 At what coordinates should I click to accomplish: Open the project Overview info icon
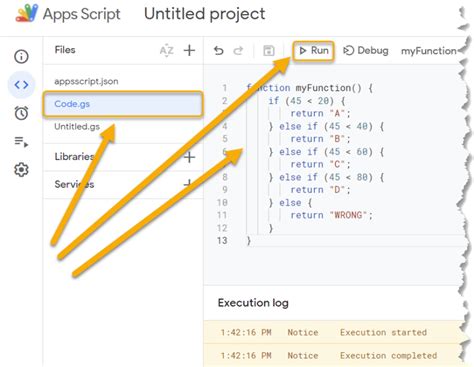click(21, 56)
